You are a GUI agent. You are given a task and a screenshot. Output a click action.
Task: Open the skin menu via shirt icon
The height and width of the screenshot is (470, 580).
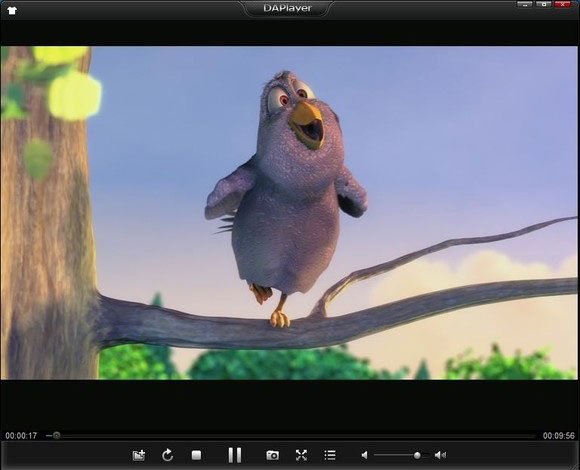pos(12,10)
